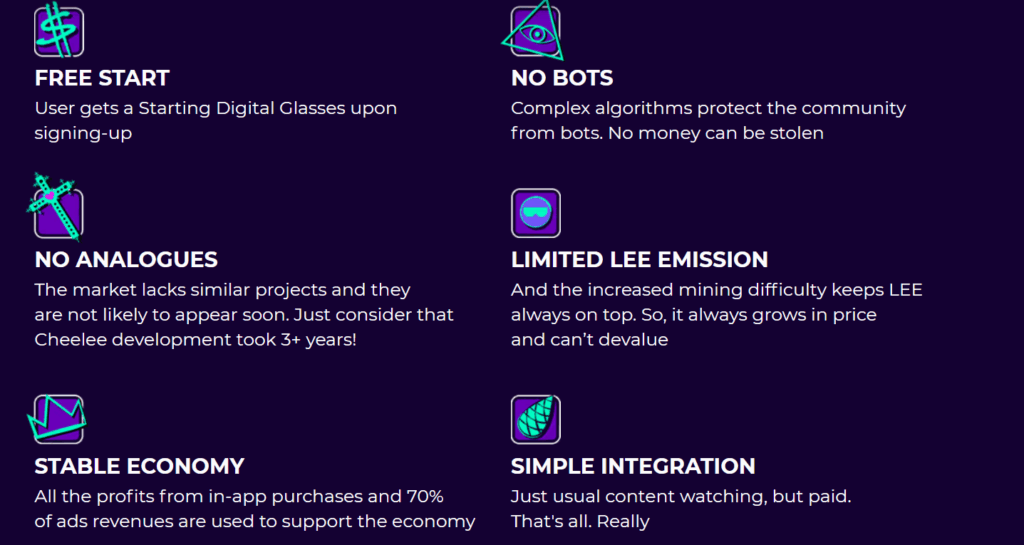Click the LIMITED LEE EMISSION heading
The image size is (1024, 545).
(639, 260)
